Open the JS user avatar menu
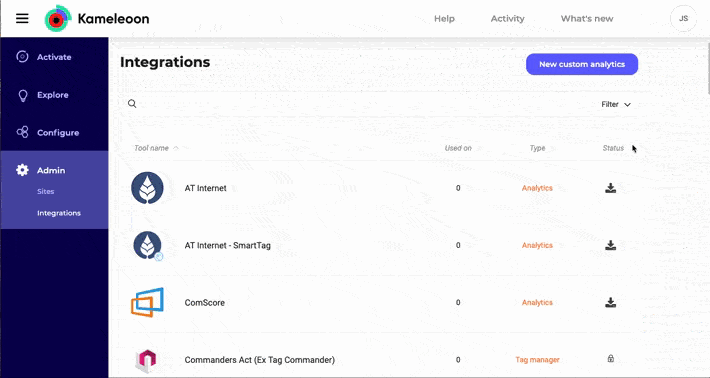Screen dimensions: 710x378 tap(683, 19)
